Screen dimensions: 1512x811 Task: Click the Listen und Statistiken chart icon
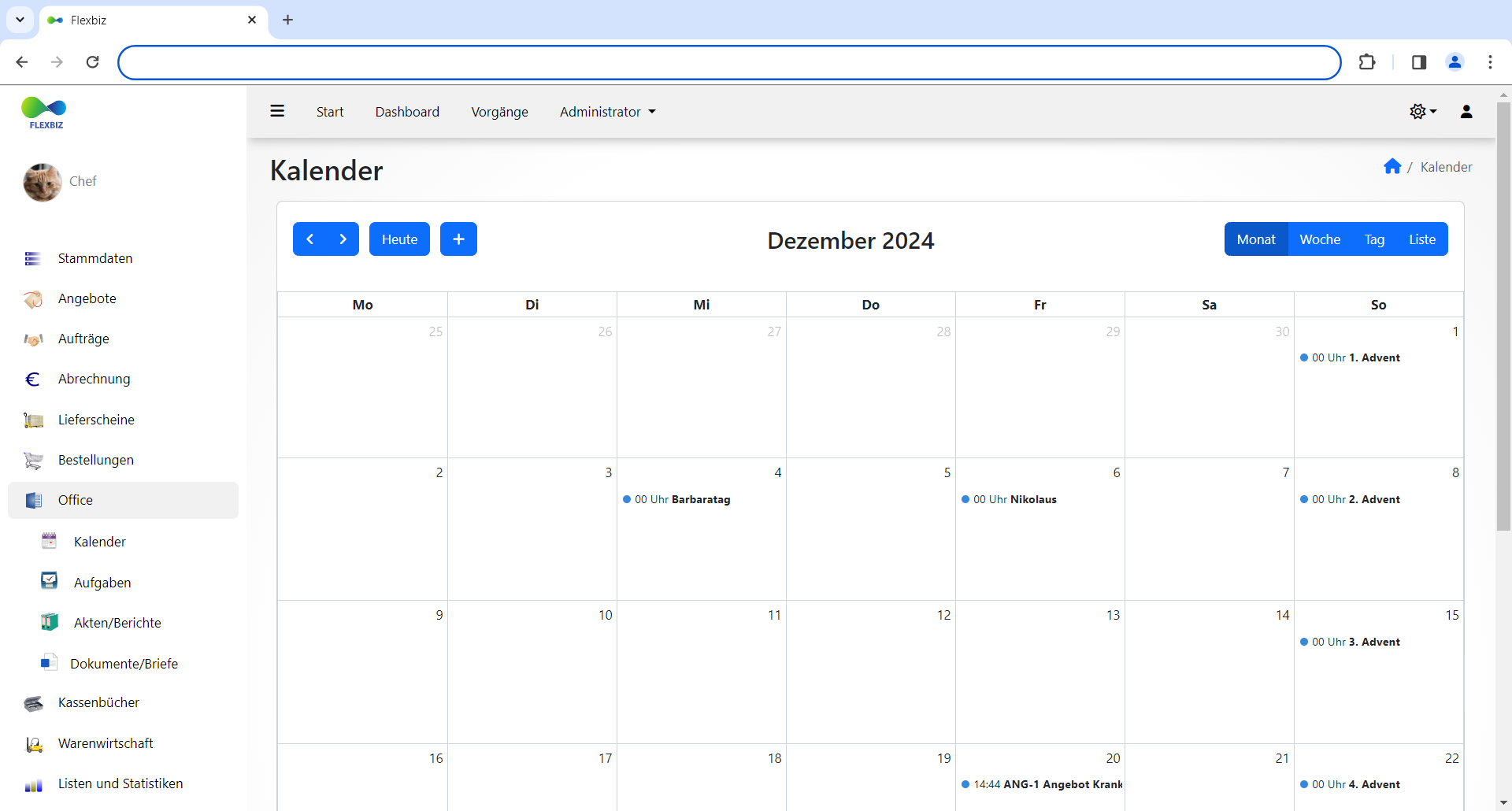[33, 785]
